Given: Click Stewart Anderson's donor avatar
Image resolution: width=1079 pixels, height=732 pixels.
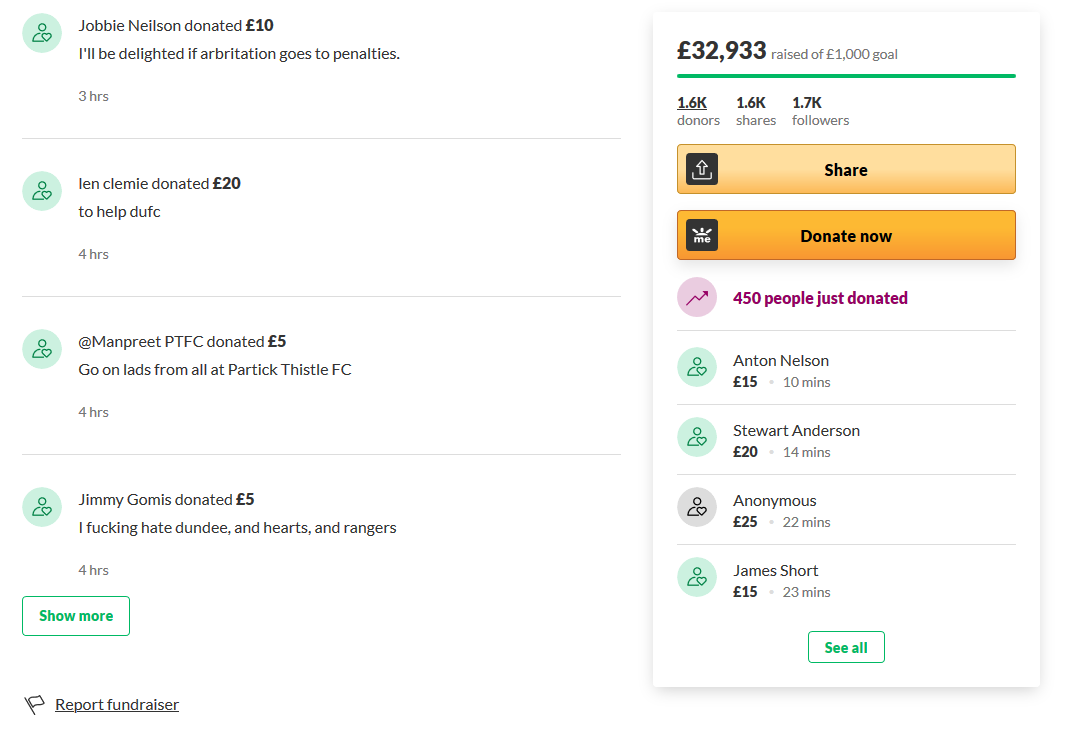Looking at the screenshot, I should 697,437.
